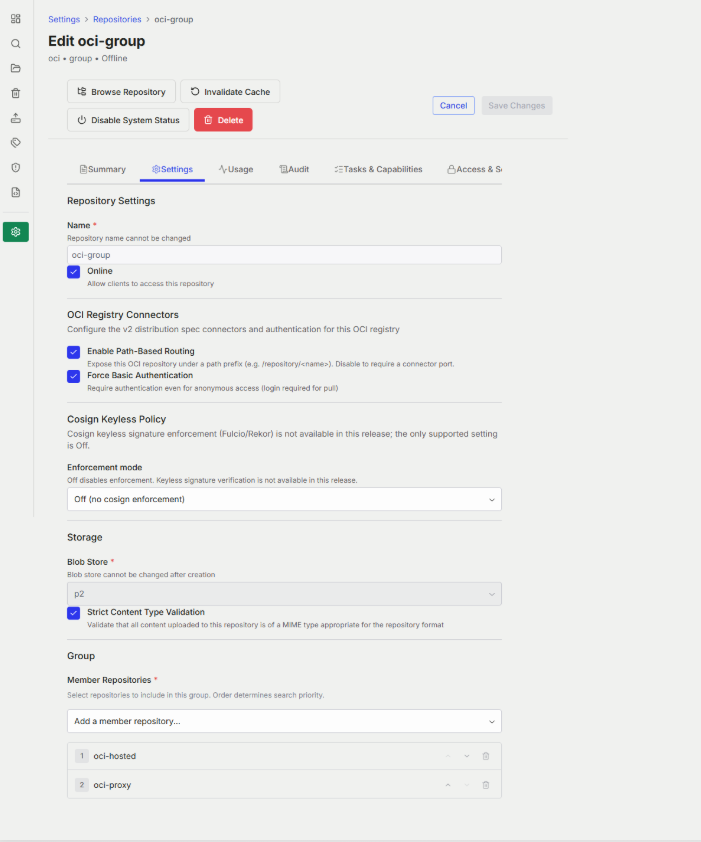This screenshot has height=842, width=701.
Task: Open the Enforcement mode dropdown
Action: pyautogui.click(x=284, y=499)
